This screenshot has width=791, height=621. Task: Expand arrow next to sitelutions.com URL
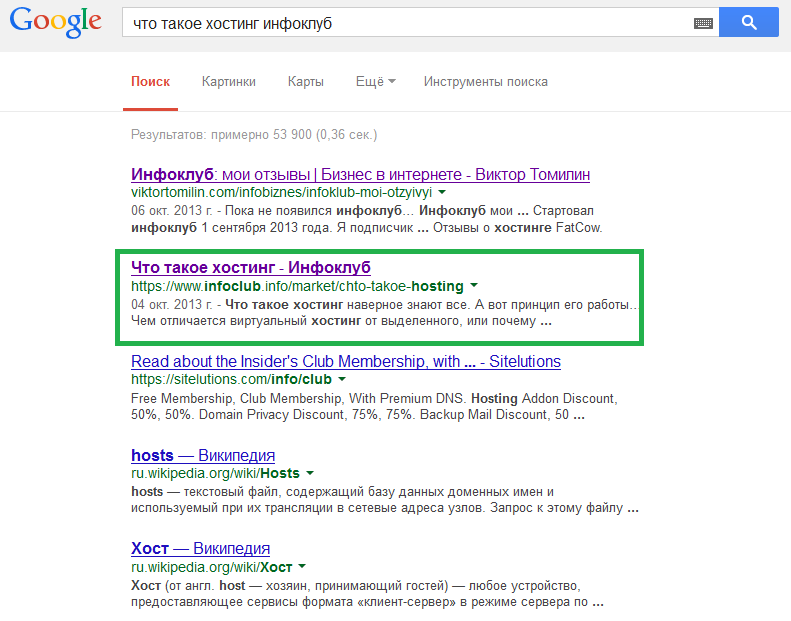click(342, 379)
